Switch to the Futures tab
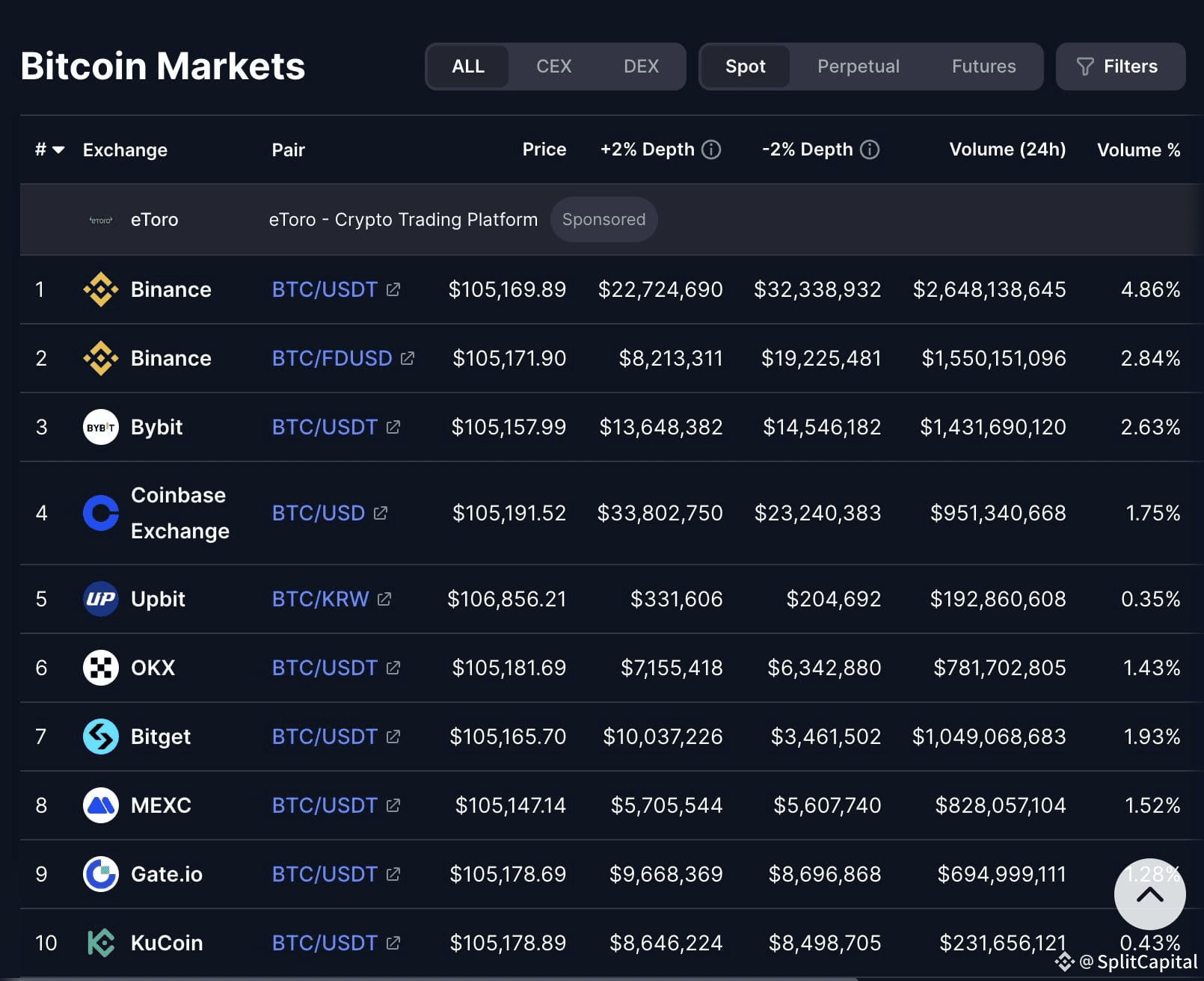The height and width of the screenshot is (981, 1204). 983,67
